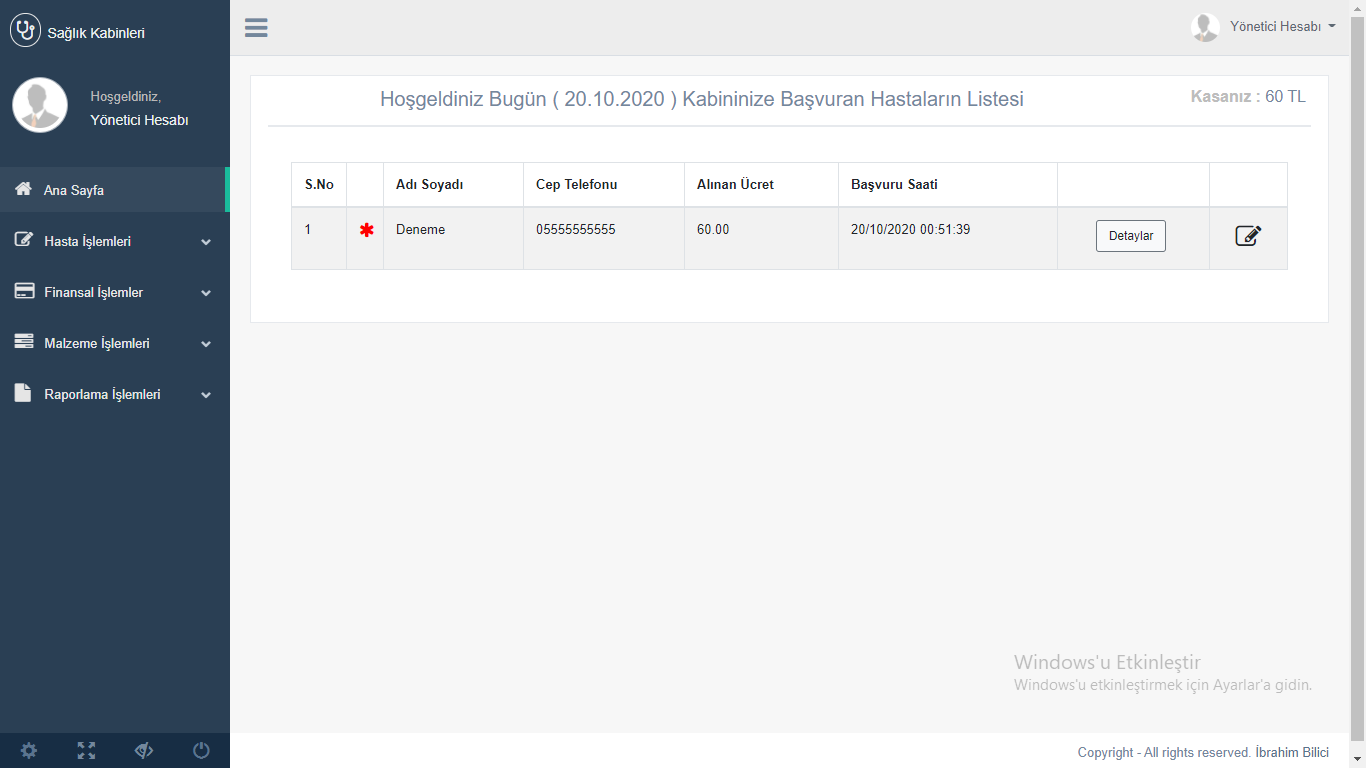
Task: Click the red asterisk in Deneme's row
Action: coord(366,230)
